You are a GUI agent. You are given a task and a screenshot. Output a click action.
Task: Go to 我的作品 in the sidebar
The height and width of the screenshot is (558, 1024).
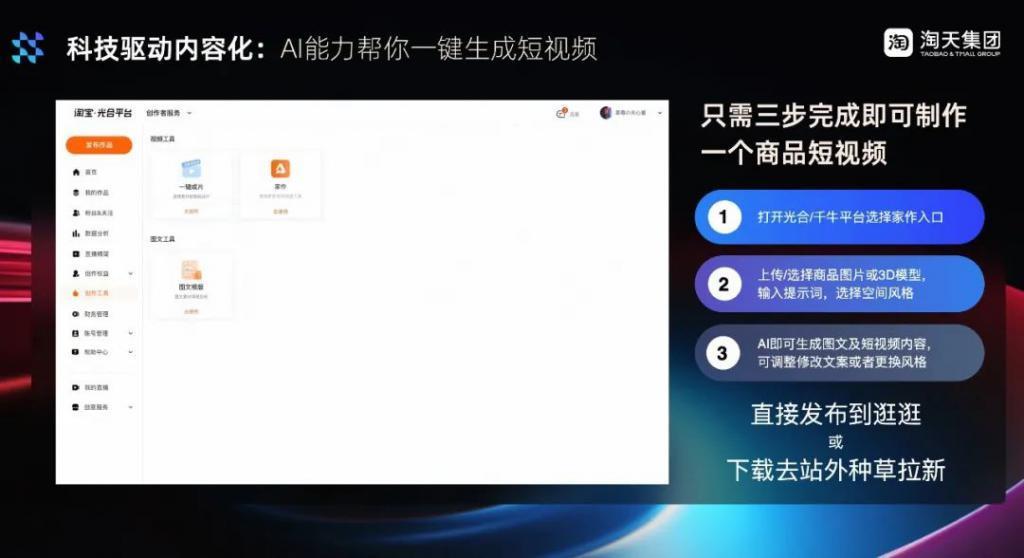click(91, 193)
